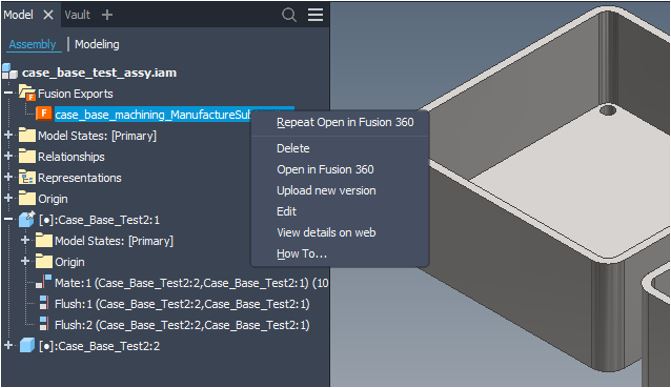Click the top-level Model States folder icon
Image resolution: width=671 pixels, height=388 pixels.
[27, 136]
